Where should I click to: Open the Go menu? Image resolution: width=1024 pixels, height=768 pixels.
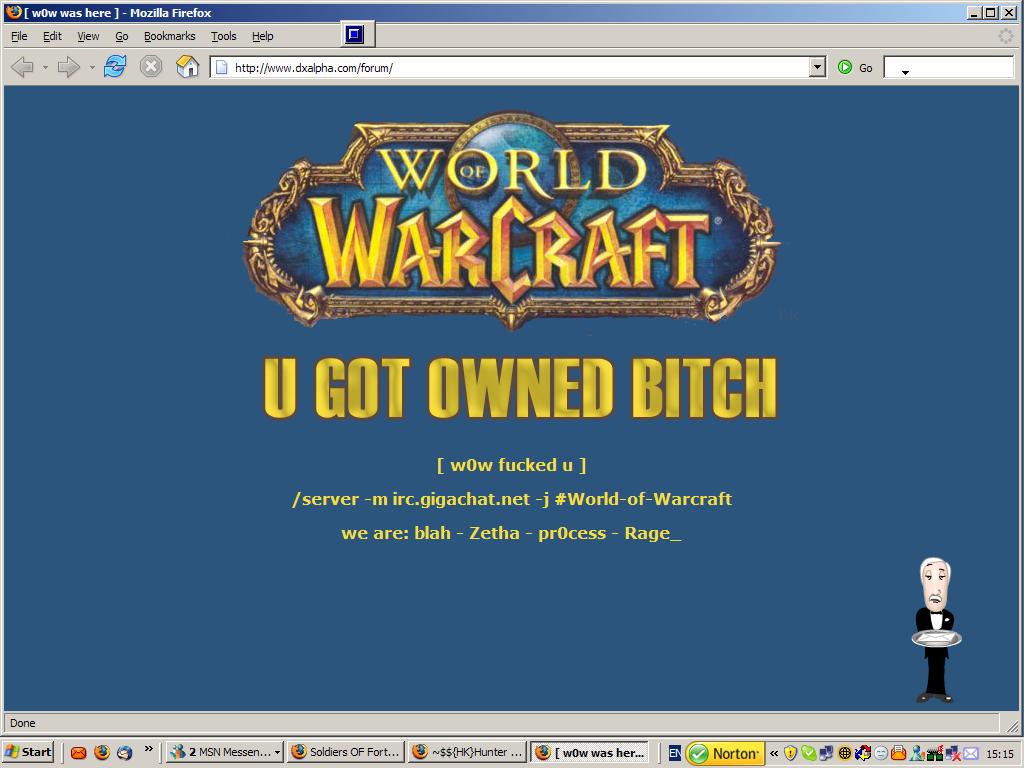[x=121, y=36]
